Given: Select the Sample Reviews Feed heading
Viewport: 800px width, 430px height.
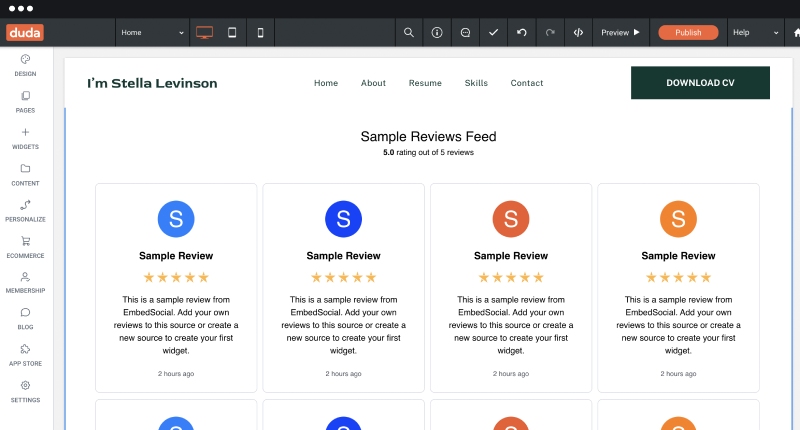Looking at the screenshot, I should (429, 137).
